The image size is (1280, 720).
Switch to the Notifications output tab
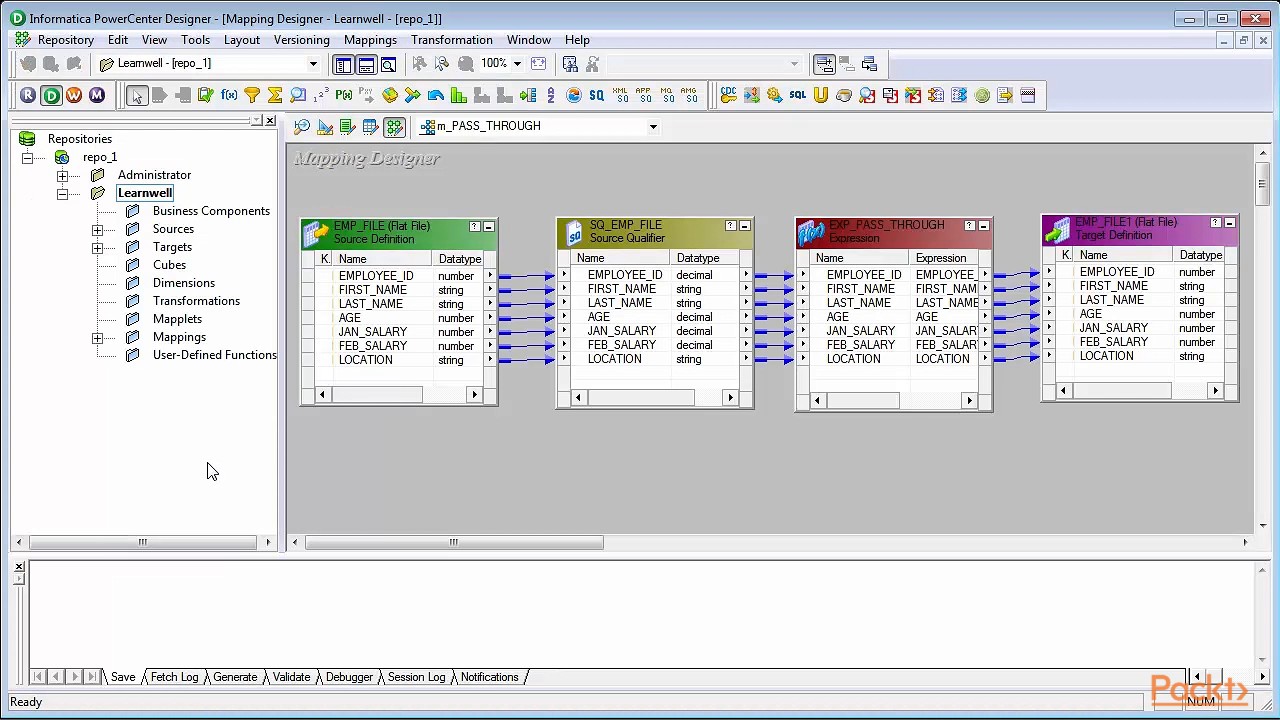[490, 677]
